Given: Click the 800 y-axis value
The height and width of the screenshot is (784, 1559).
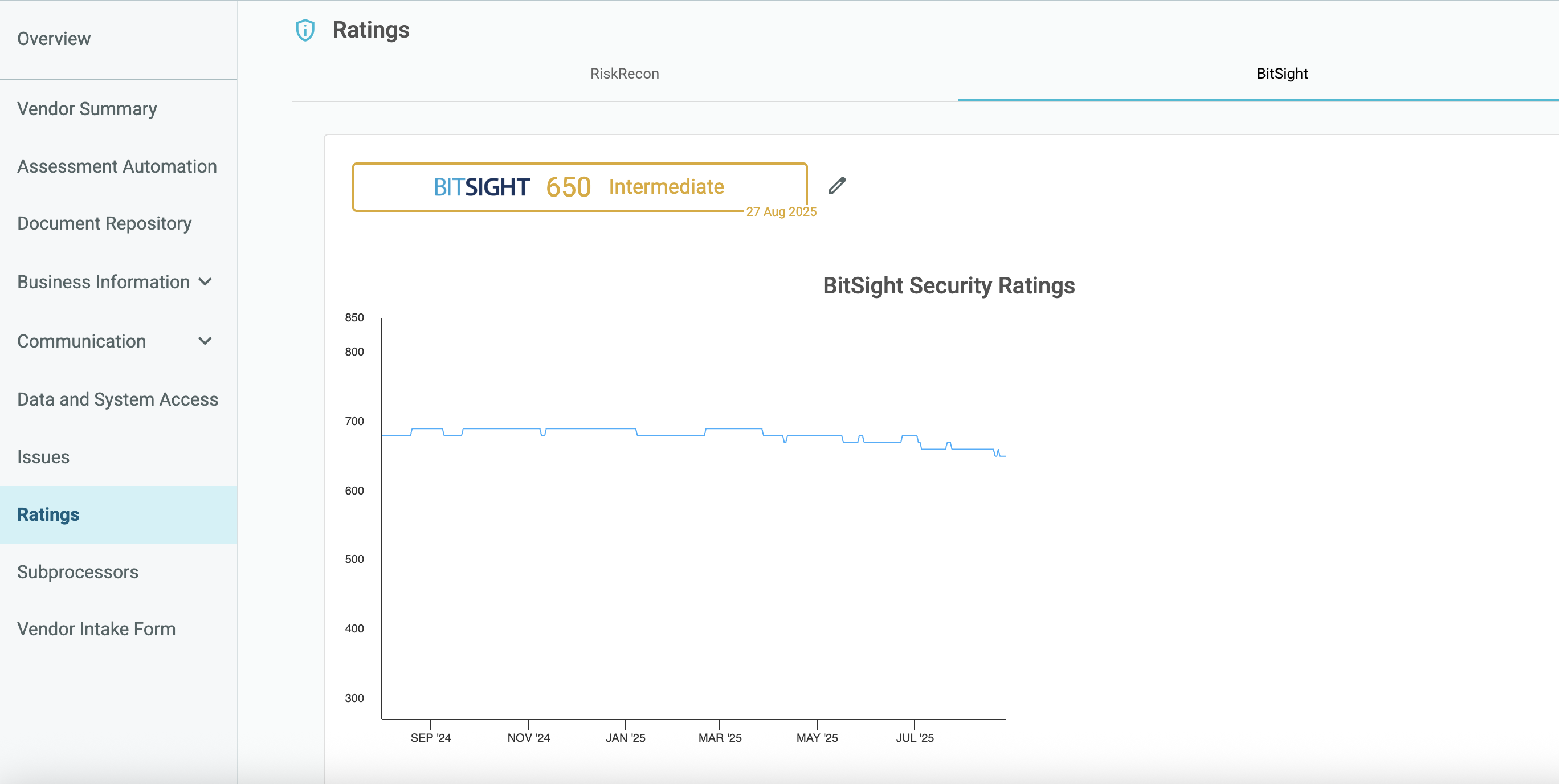Looking at the screenshot, I should [x=354, y=352].
